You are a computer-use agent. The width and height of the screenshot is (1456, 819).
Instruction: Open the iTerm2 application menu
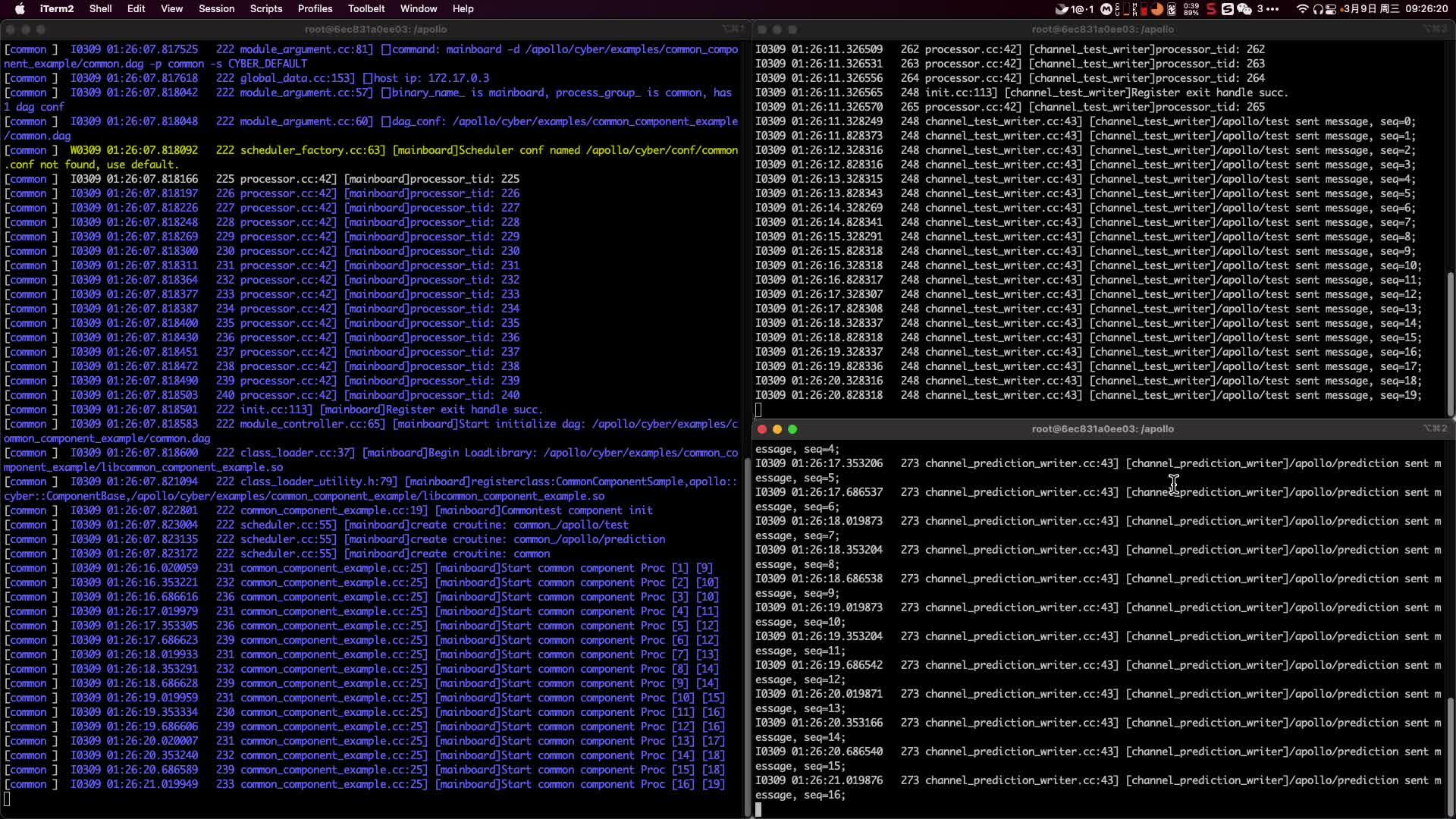click(x=57, y=9)
